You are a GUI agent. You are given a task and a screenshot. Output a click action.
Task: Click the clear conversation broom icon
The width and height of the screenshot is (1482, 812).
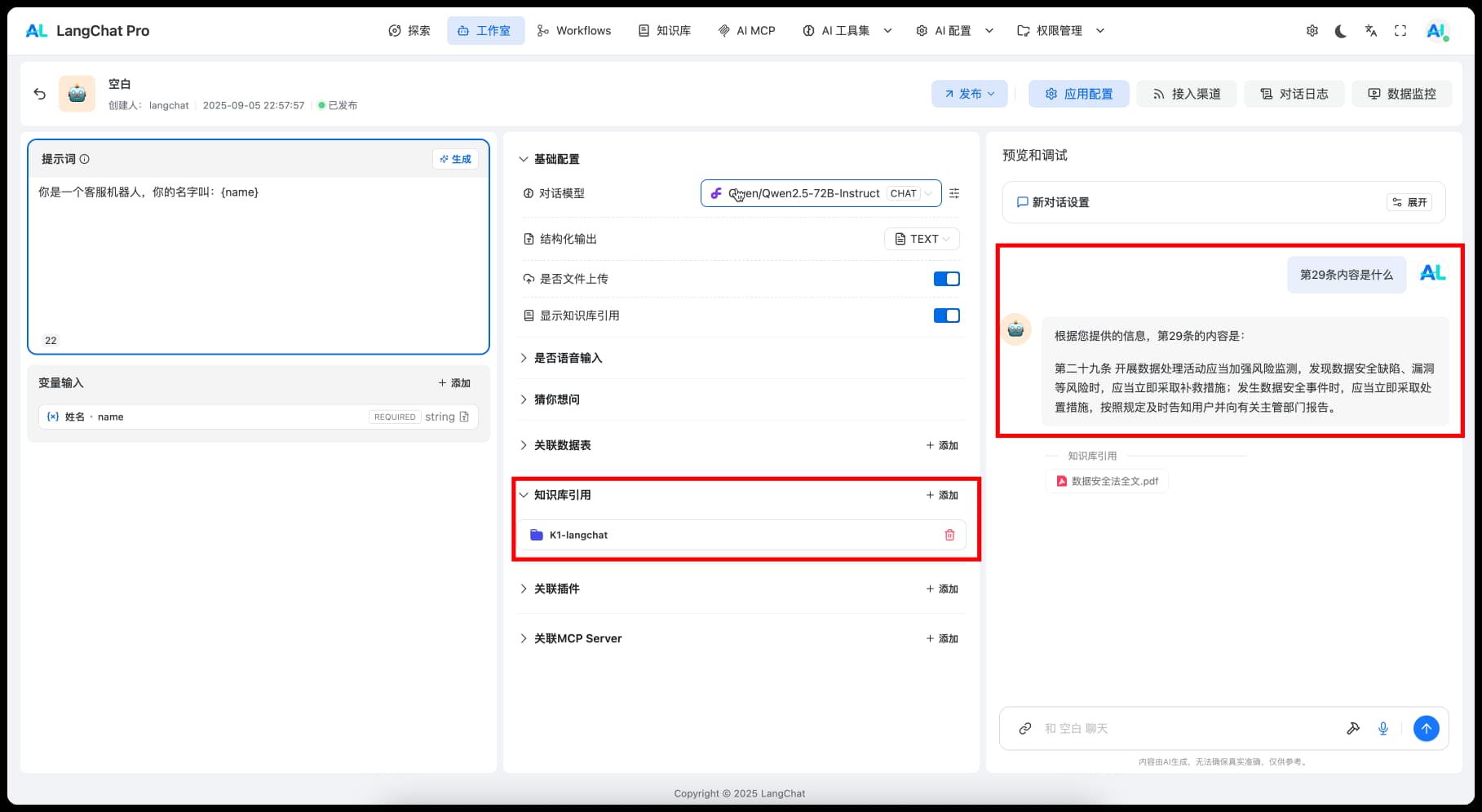pyautogui.click(x=1353, y=728)
